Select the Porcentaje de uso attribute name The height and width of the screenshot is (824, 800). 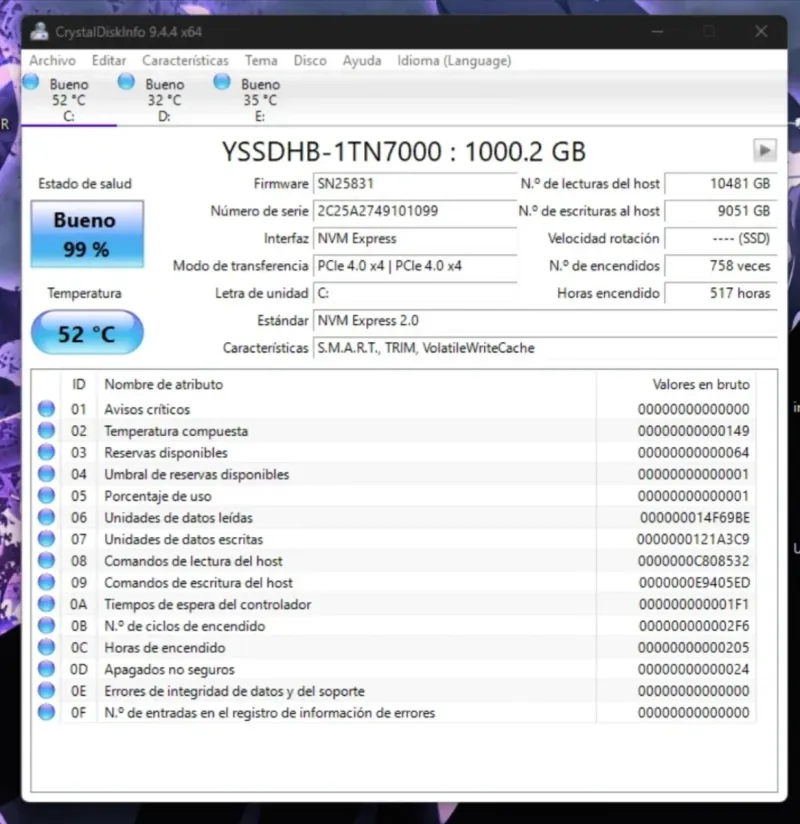[x=158, y=496]
